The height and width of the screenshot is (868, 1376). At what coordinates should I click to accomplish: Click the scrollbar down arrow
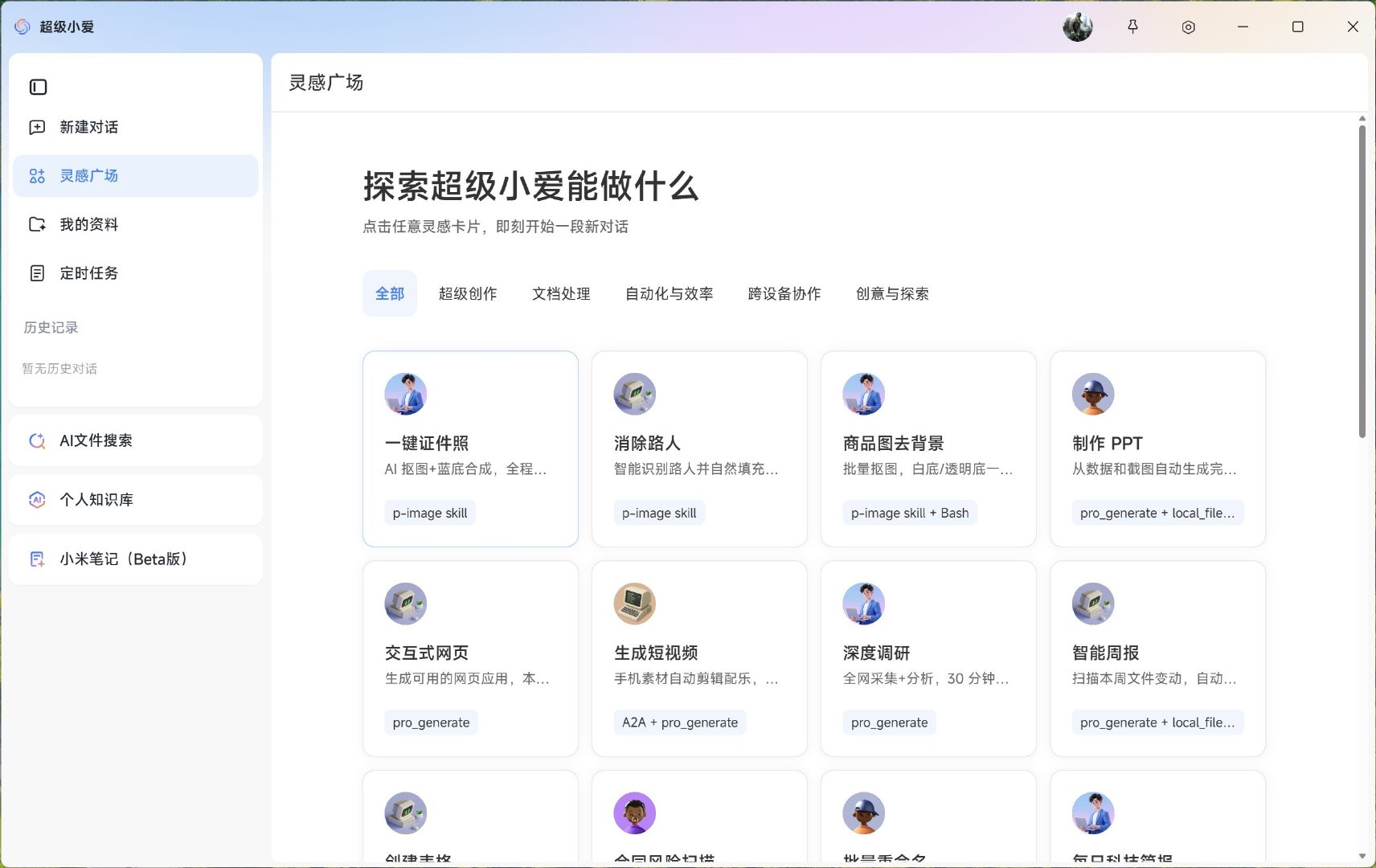pos(1362,856)
